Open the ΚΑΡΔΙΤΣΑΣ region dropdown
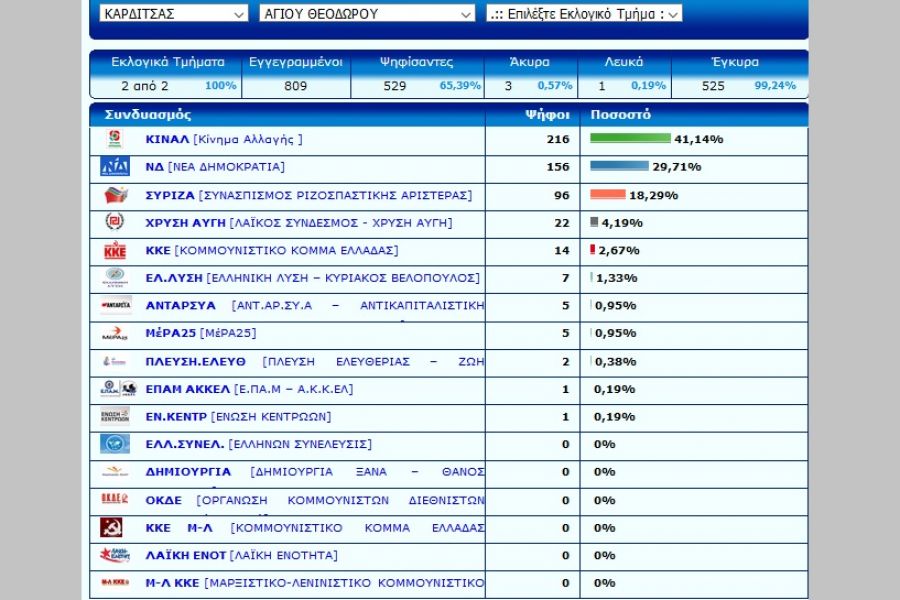Image resolution: width=900 pixels, height=600 pixels. pos(173,13)
